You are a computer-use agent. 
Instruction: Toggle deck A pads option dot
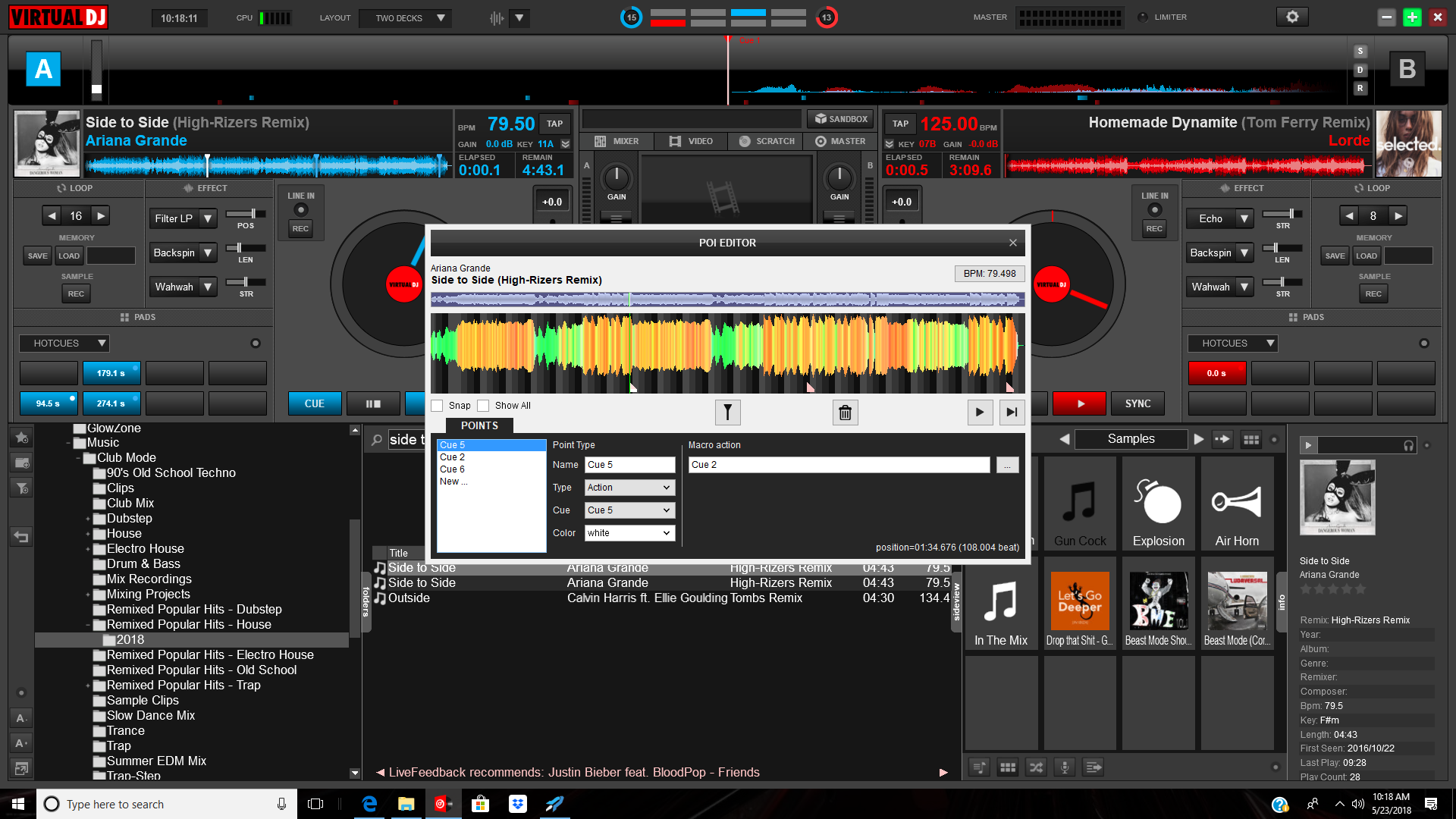pos(256,344)
